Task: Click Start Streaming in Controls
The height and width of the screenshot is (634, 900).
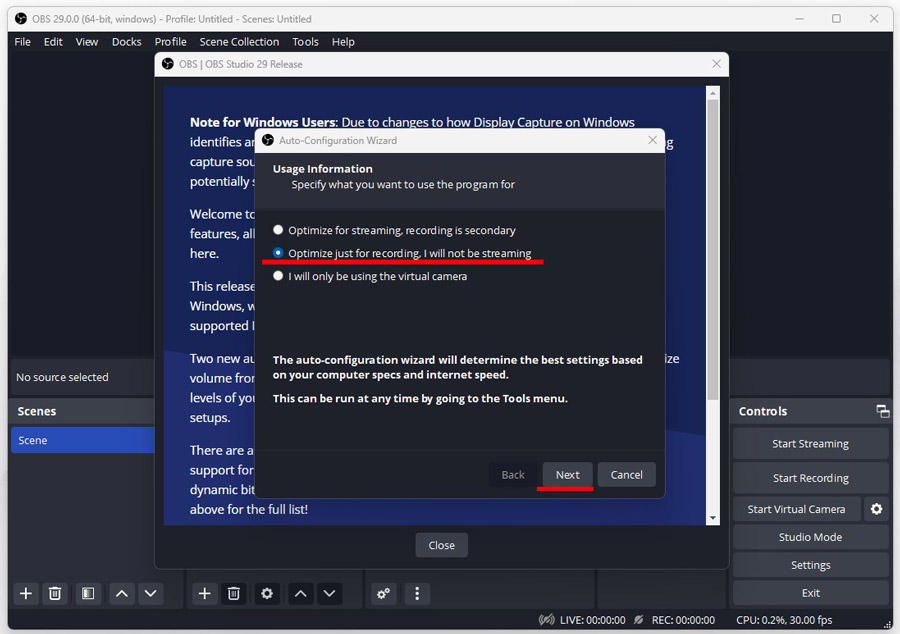Action: coord(810,444)
